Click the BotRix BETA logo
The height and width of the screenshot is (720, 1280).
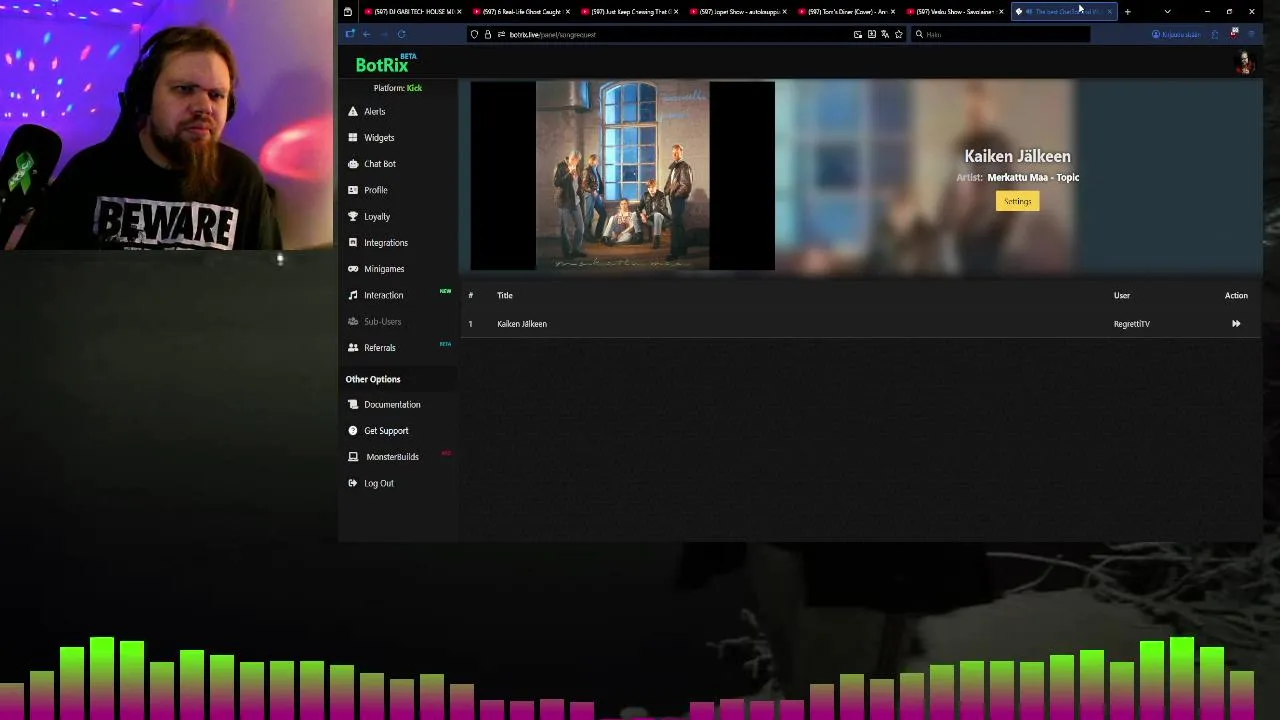386,64
